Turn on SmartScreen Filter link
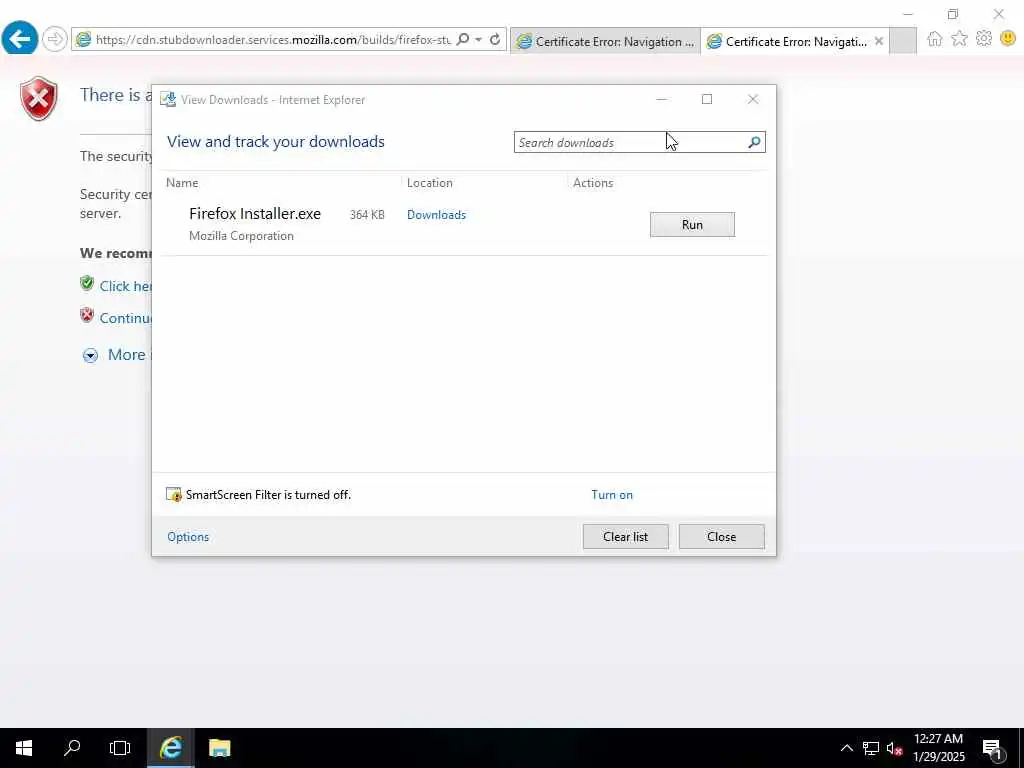Viewport: 1024px width, 768px height. pos(612,495)
